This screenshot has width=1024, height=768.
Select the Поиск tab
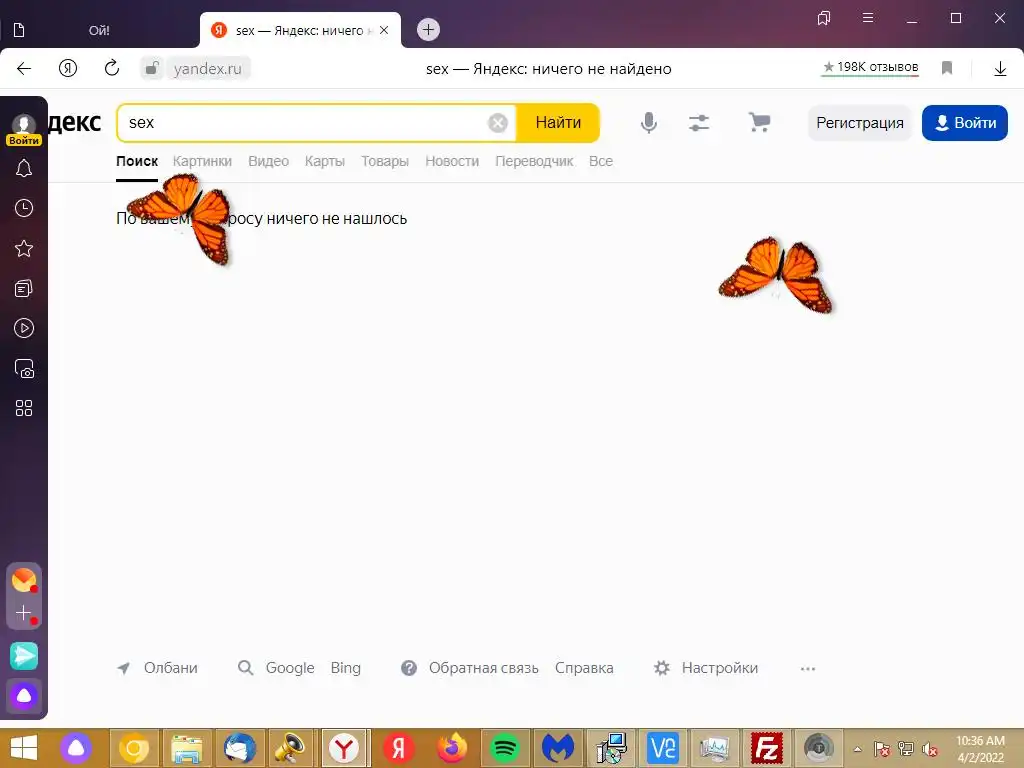pyautogui.click(x=137, y=161)
